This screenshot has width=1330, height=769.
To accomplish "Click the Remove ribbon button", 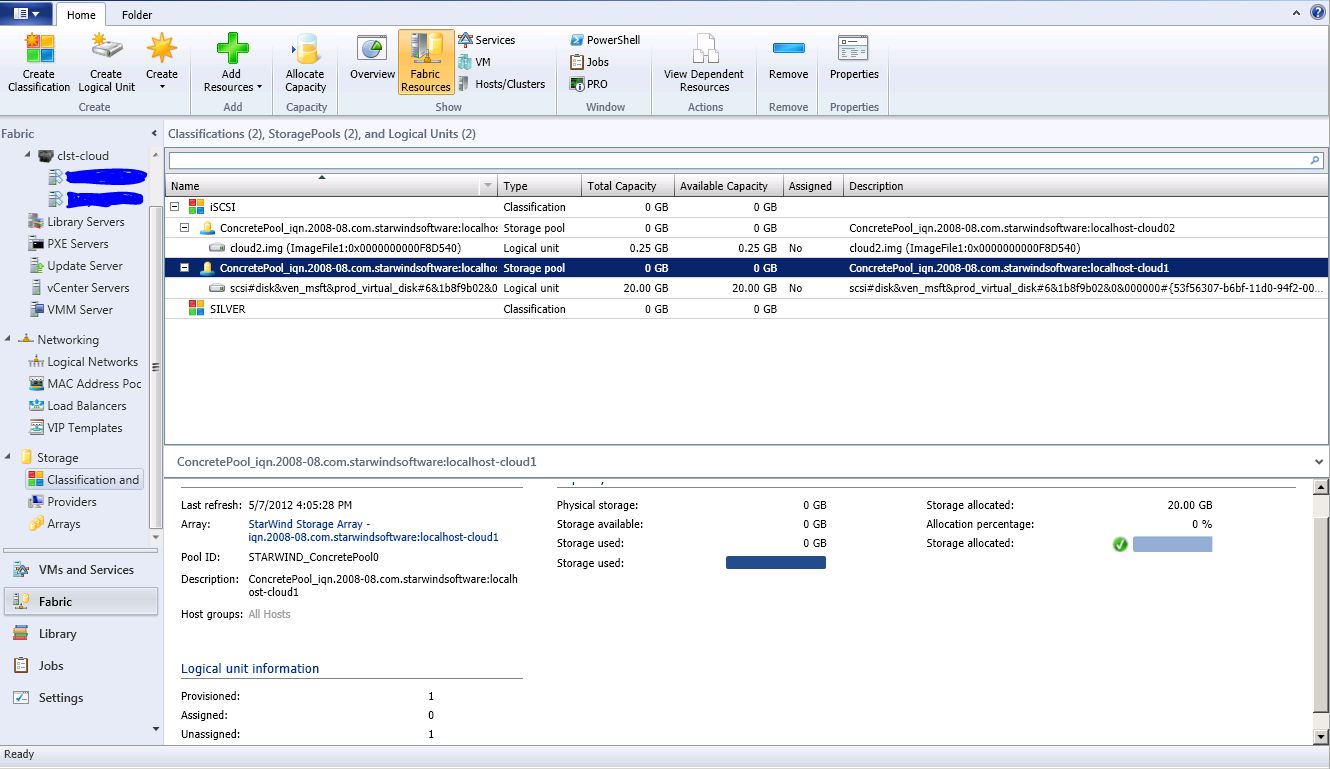I will [788, 58].
